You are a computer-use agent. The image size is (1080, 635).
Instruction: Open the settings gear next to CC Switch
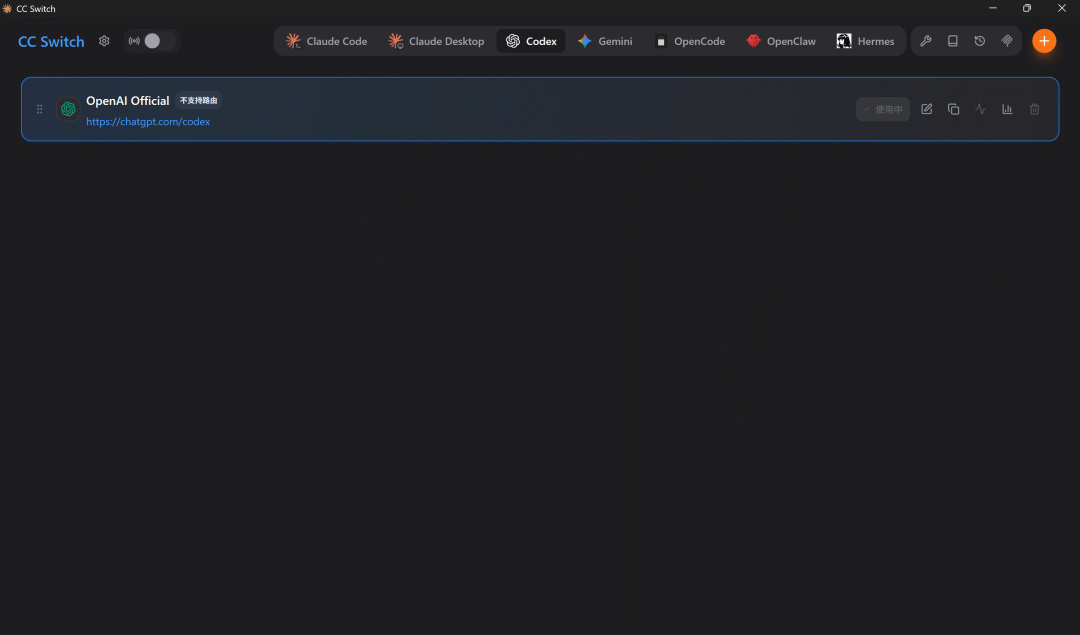coord(104,41)
